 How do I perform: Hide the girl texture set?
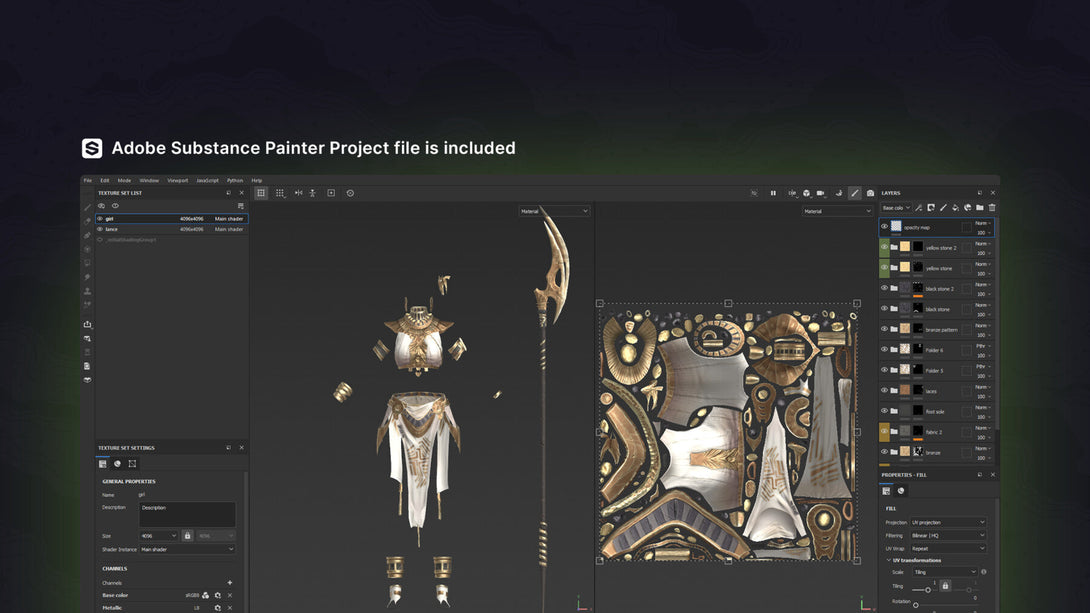[100, 219]
